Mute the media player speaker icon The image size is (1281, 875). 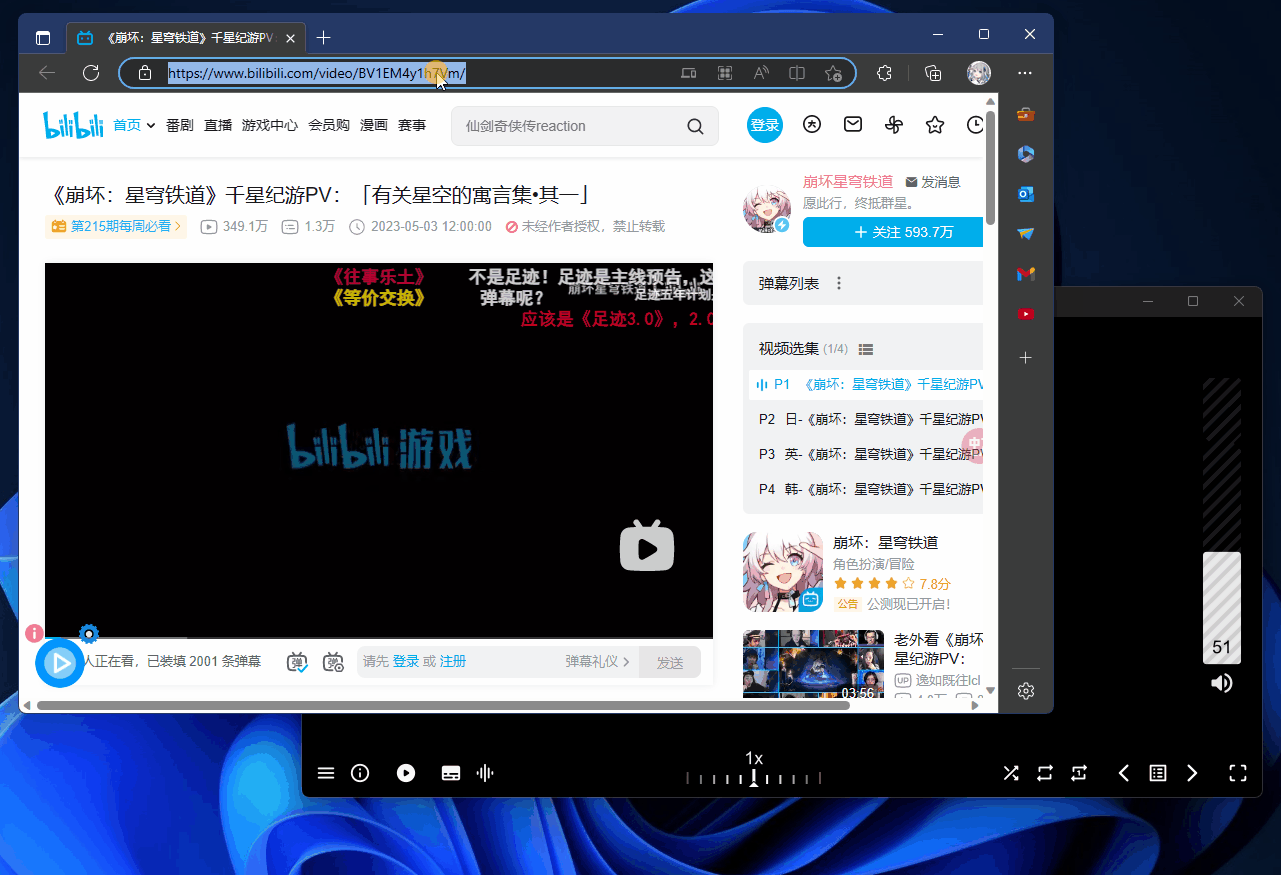click(x=1220, y=682)
